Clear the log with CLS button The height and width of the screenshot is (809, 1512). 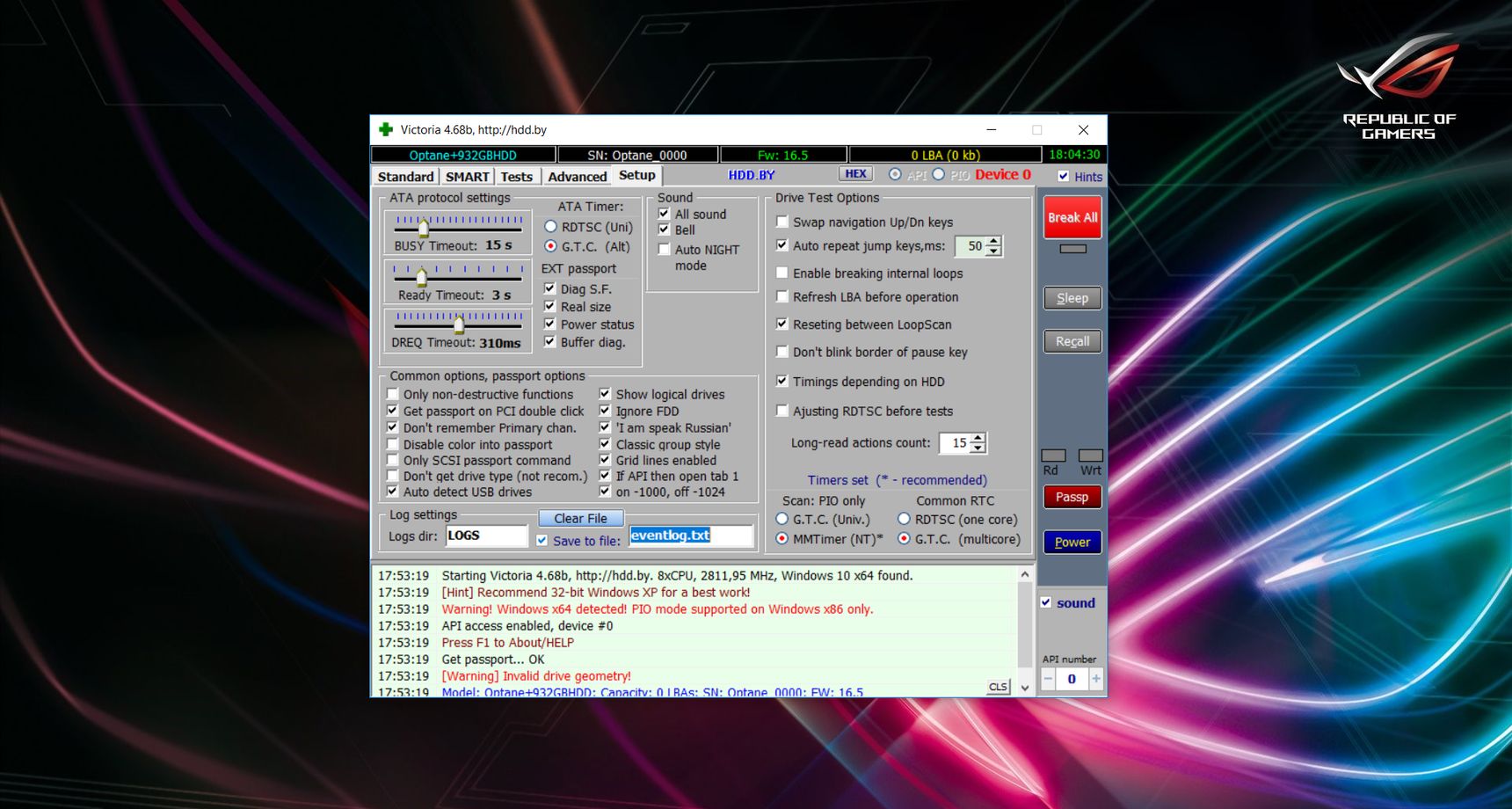coord(998,687)
